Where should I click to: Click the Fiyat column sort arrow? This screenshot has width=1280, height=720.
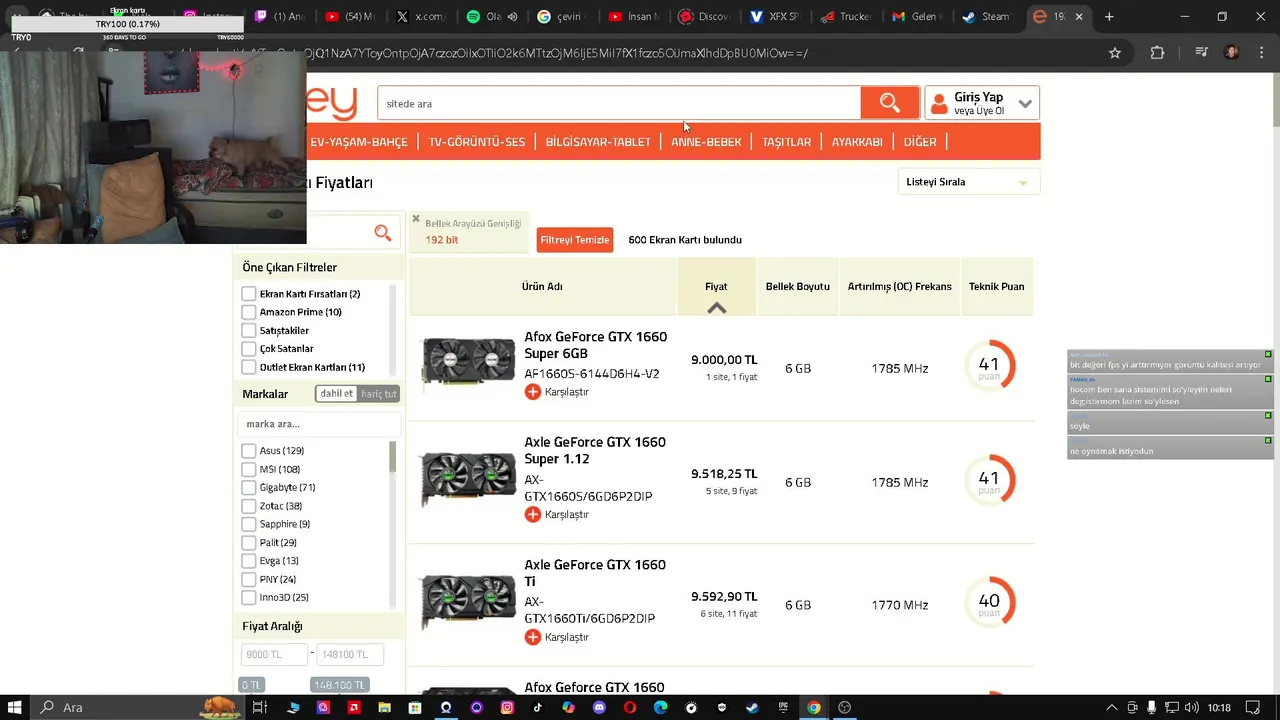(x=716, y=308)
